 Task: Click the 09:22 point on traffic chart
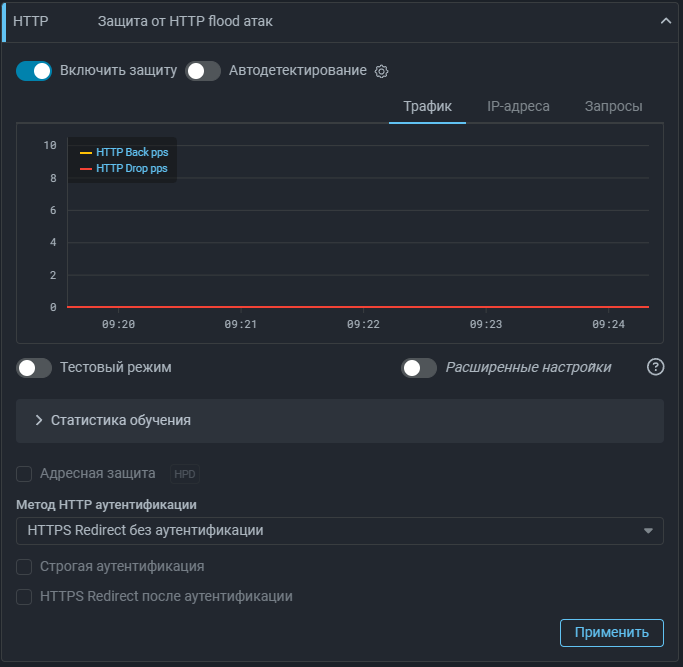tap(363, 306)
